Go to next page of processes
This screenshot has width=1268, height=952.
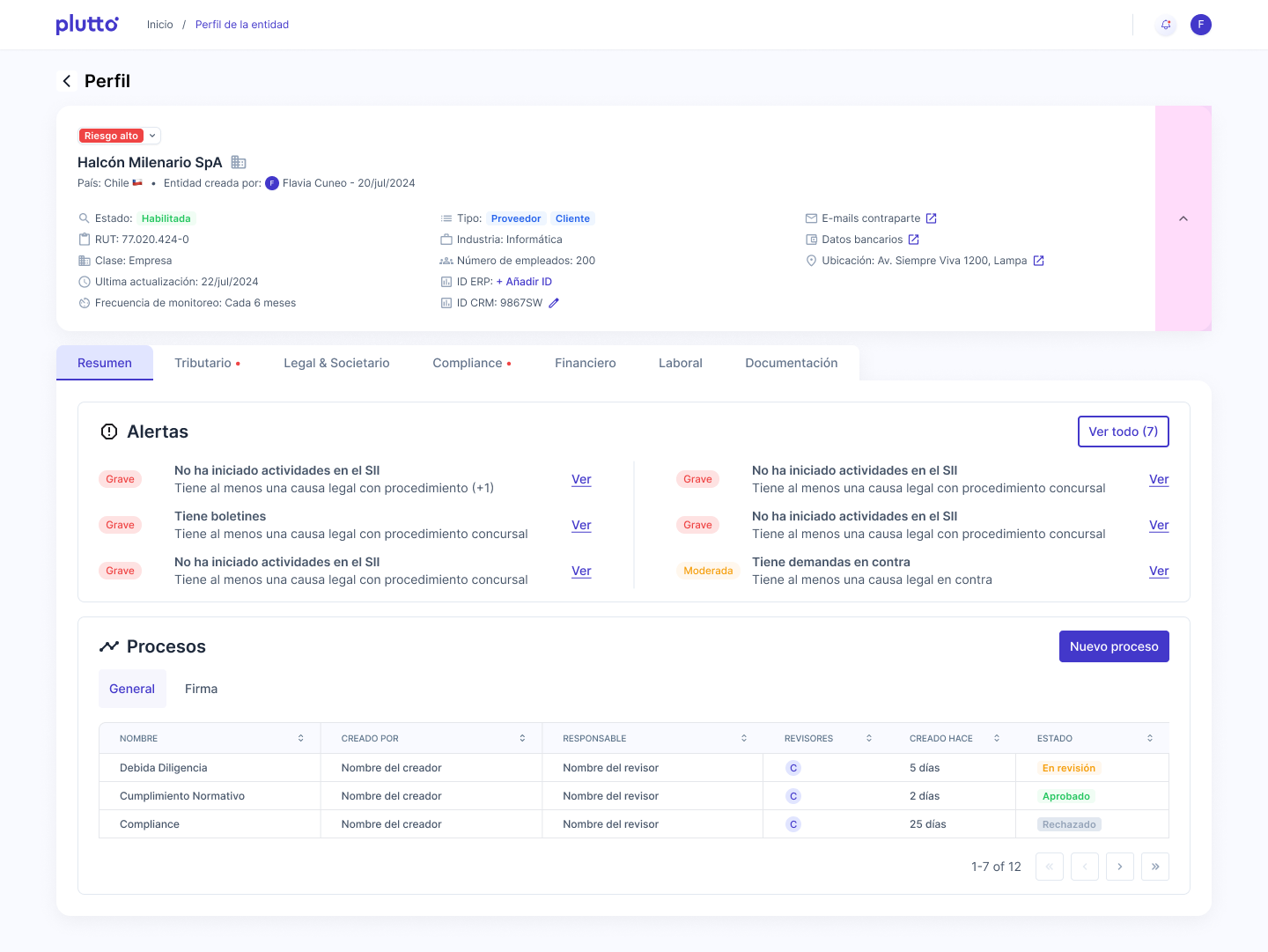click(x=1119, y=867)
